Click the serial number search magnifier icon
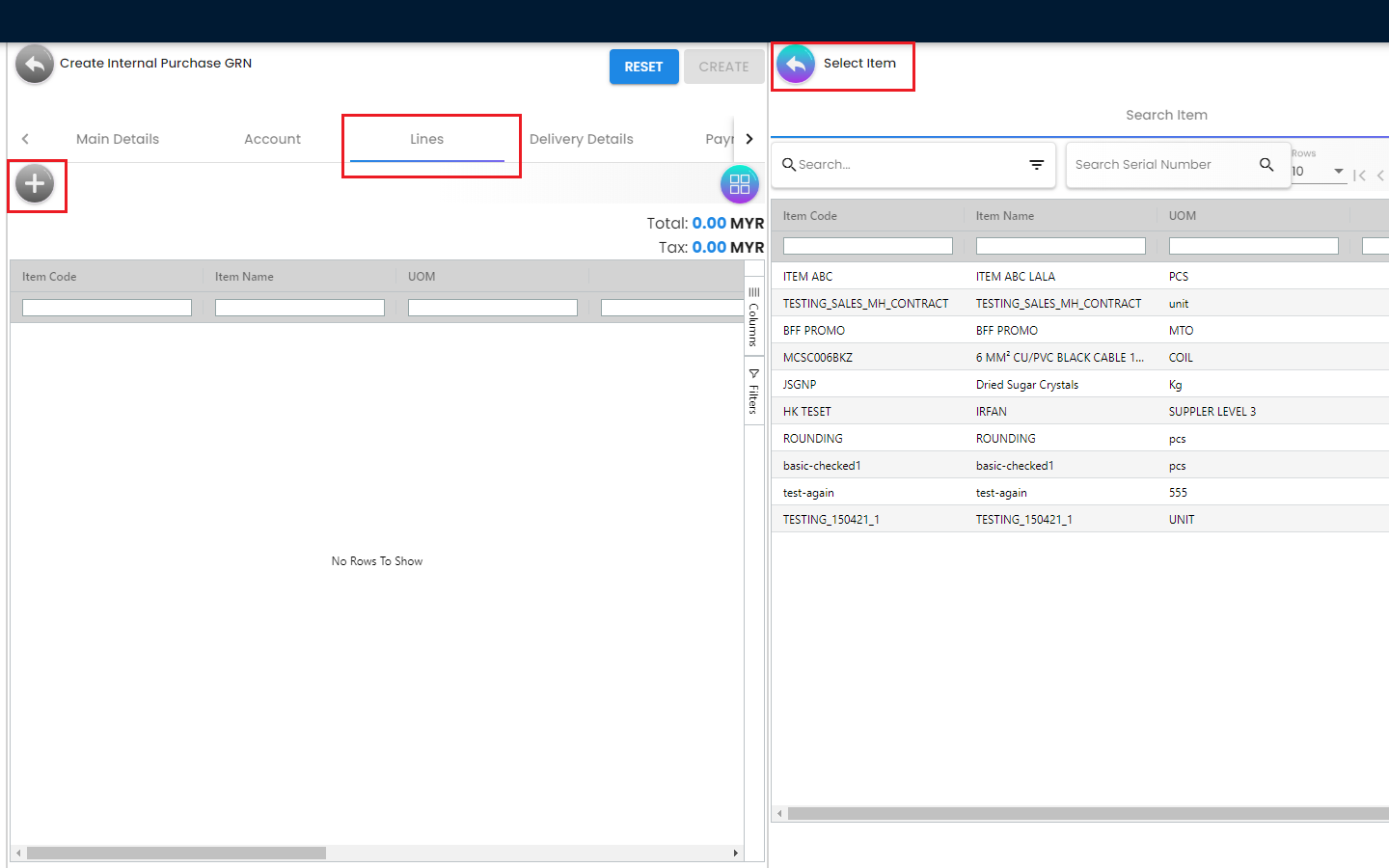 (x=1266, y=165)
